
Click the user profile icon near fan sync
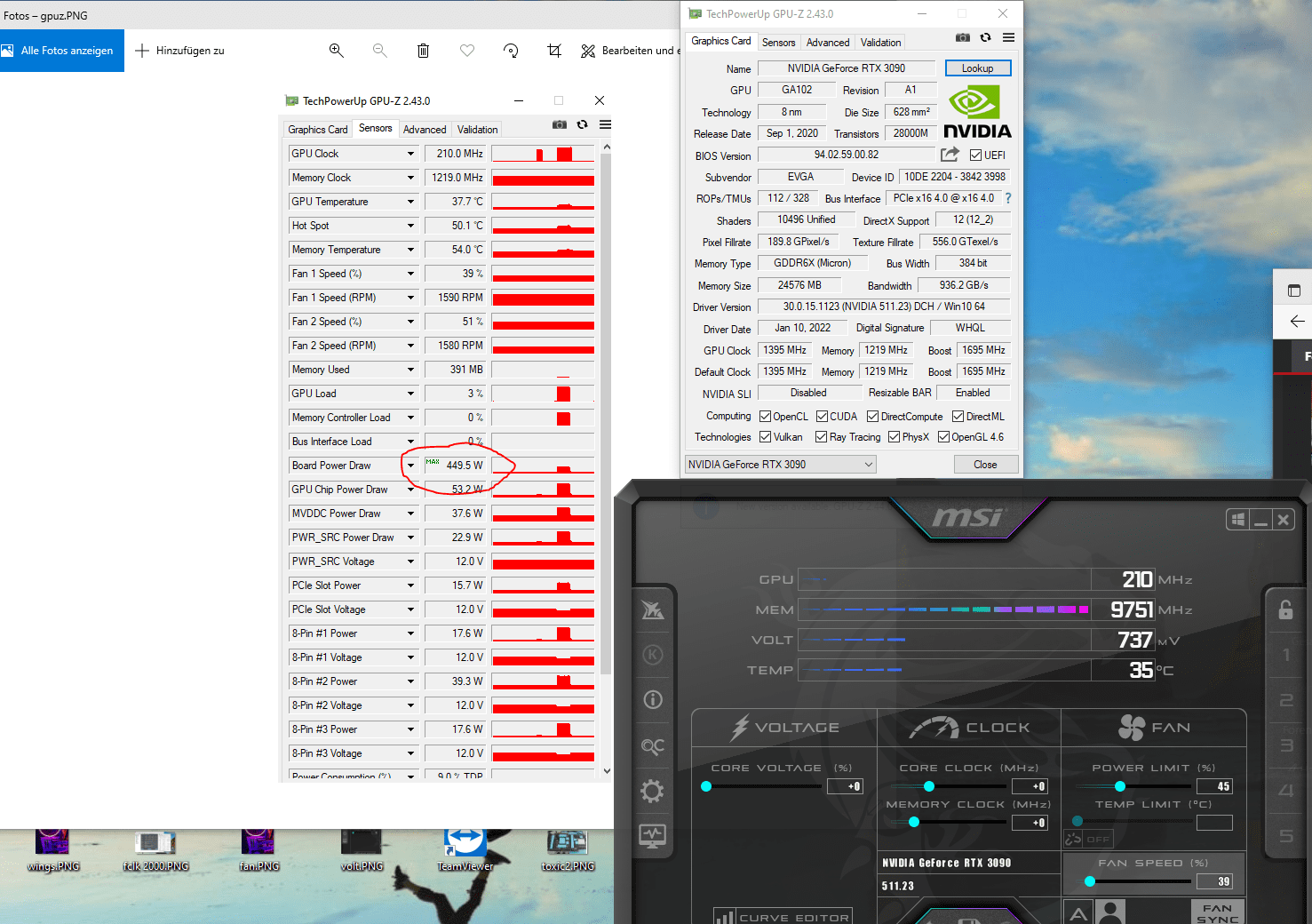point(1109,912)
